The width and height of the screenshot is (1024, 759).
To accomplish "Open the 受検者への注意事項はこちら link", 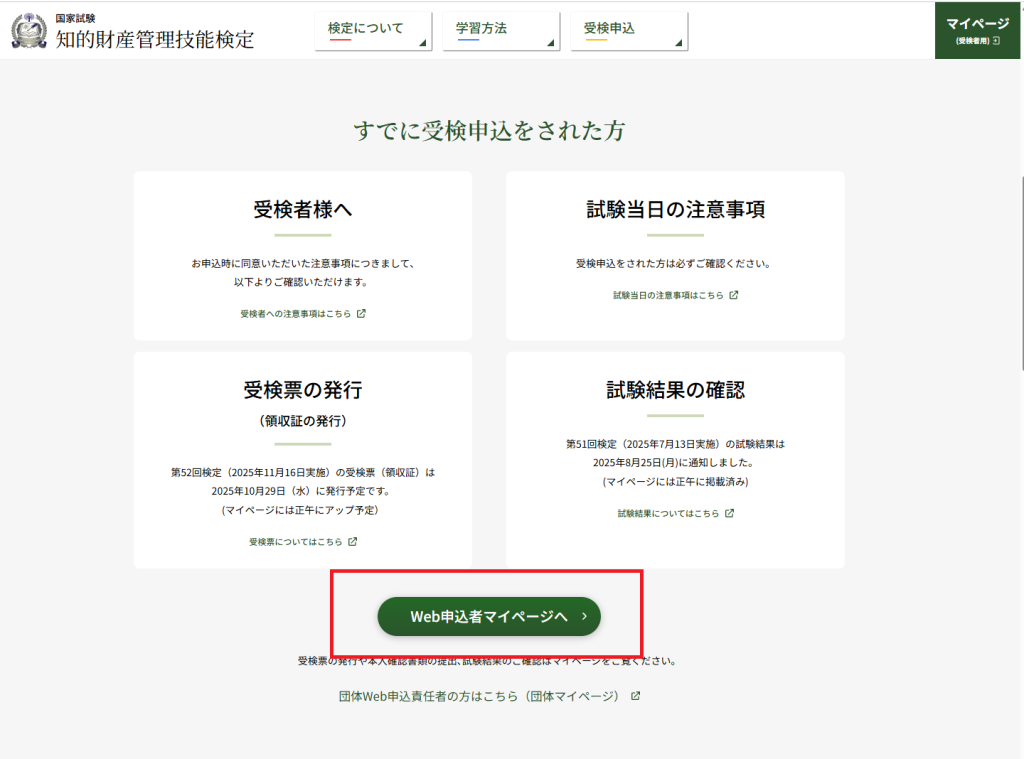I will point(295,314).
